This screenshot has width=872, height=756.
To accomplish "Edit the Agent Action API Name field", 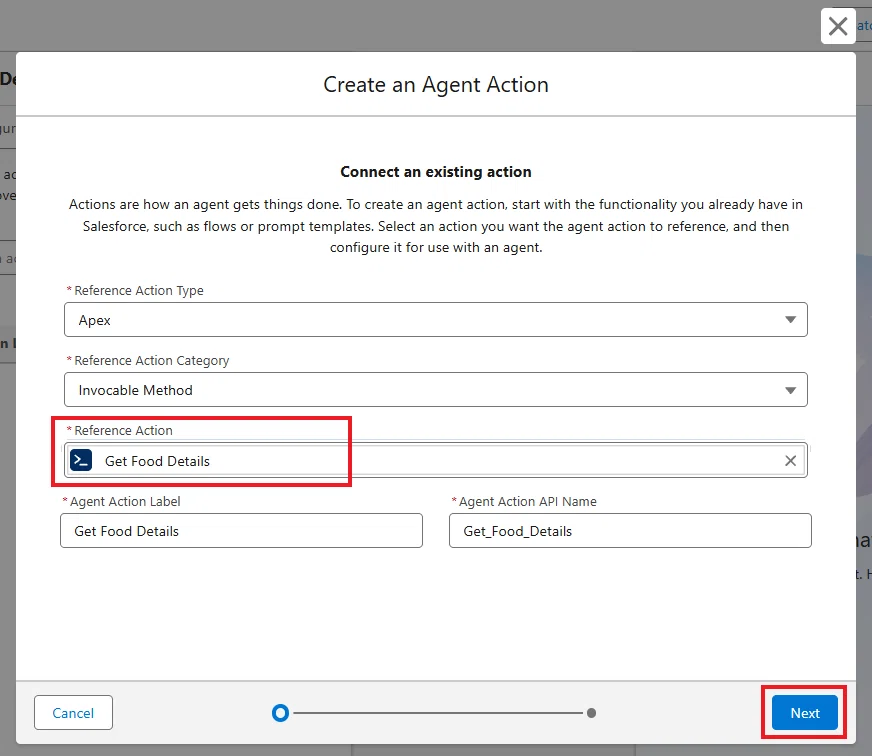I will point(630,531).
